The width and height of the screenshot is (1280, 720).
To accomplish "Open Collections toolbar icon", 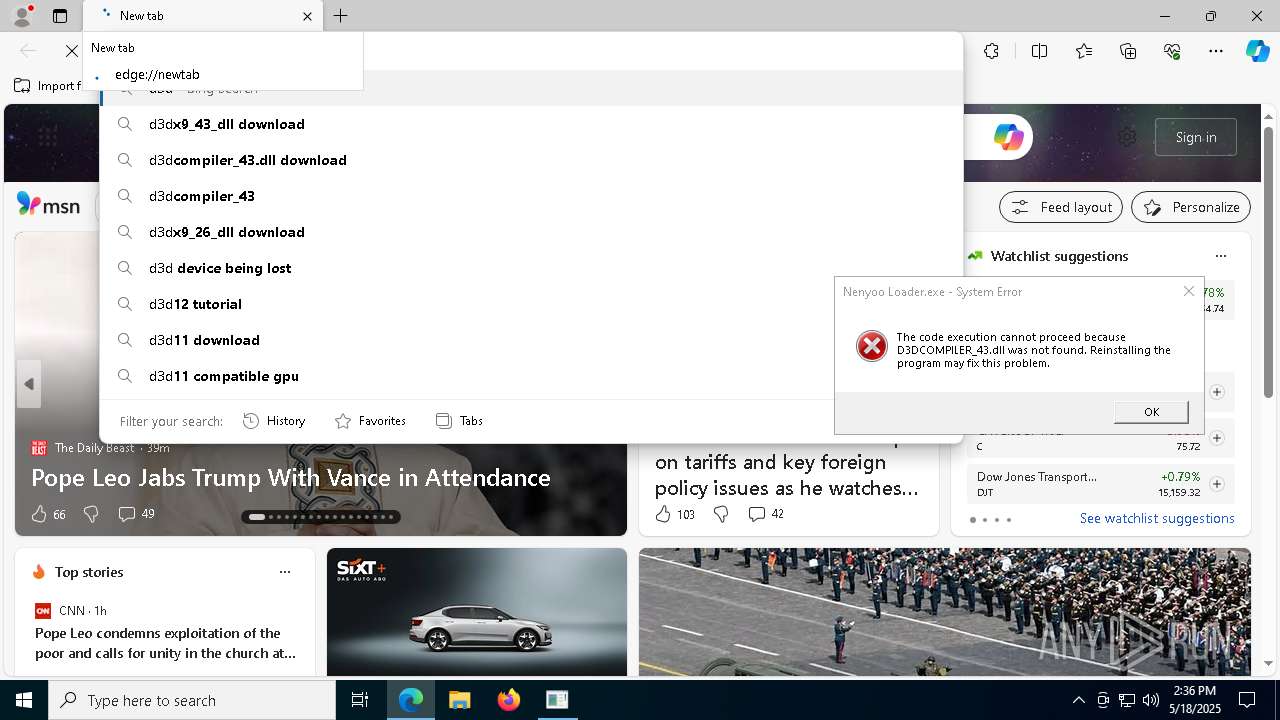I will tap(1128, 51).
